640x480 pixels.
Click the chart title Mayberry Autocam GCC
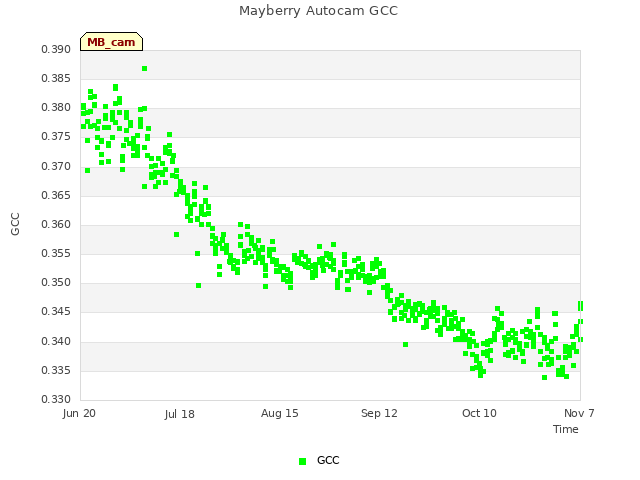tap(318, 11)
